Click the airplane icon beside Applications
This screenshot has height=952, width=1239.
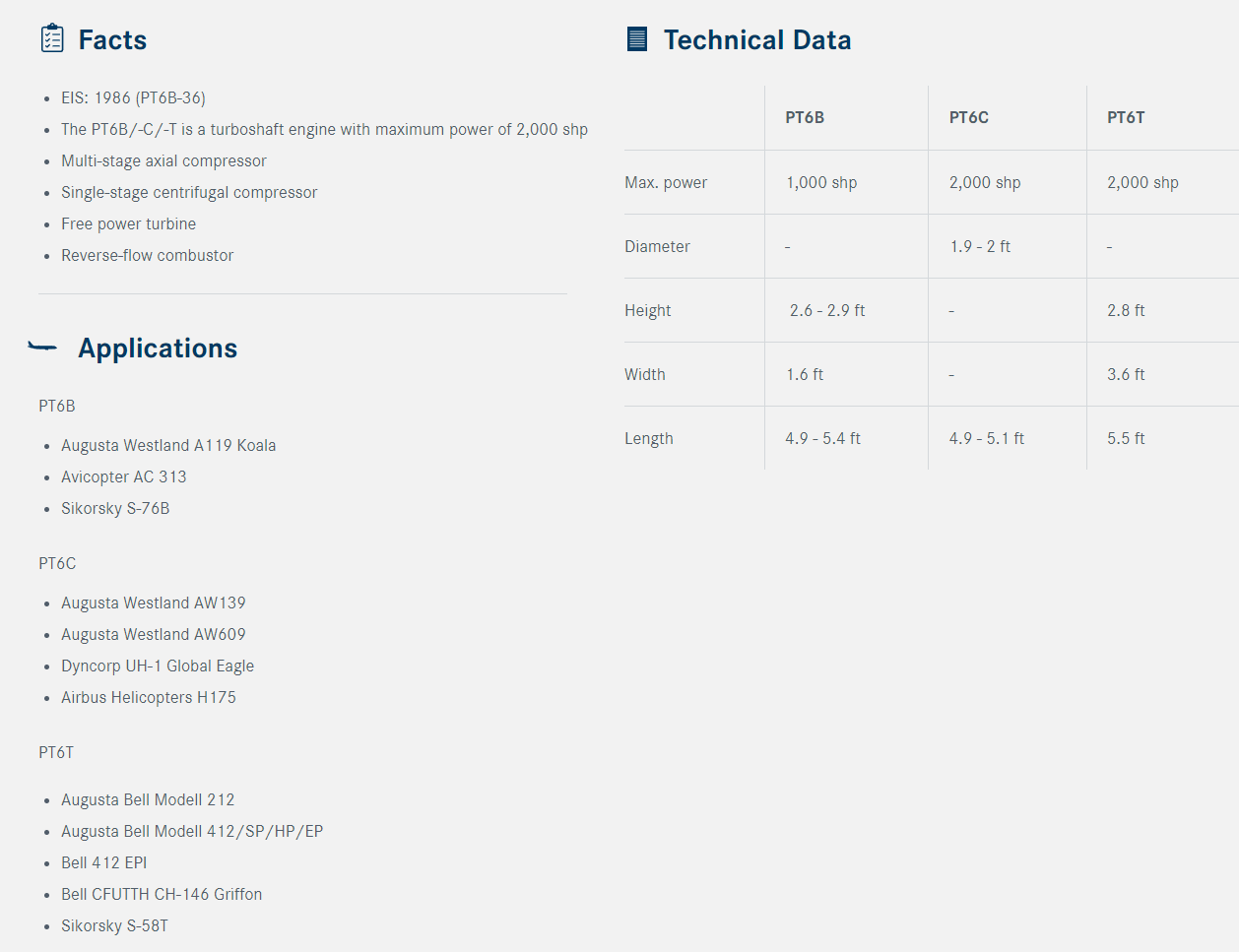click(x=42, y=347)
